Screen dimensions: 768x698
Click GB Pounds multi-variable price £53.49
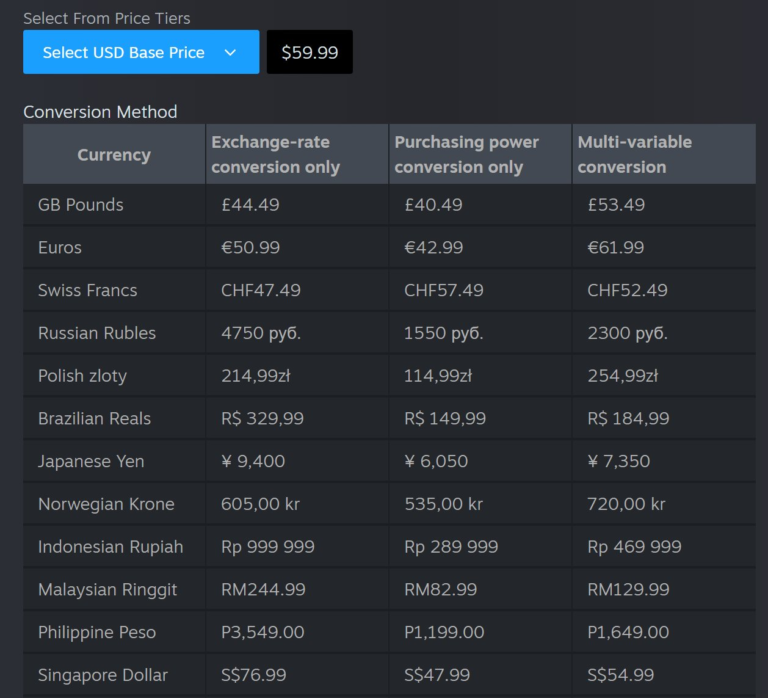point(616,205)
